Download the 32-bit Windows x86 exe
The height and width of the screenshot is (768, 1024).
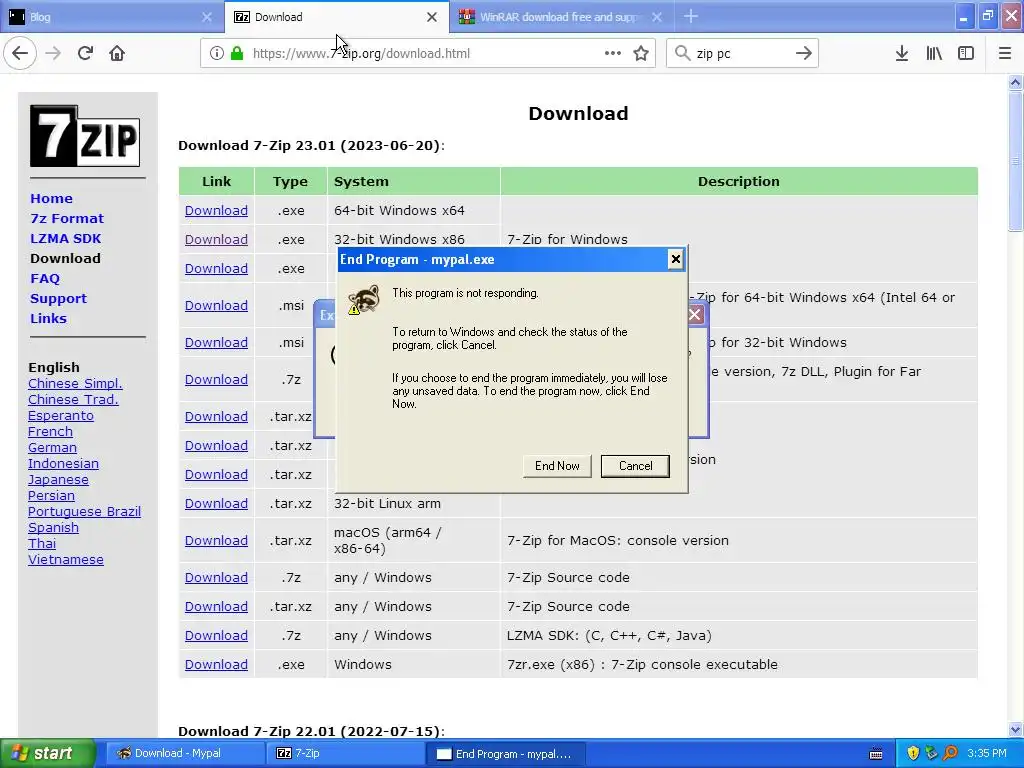(216, 239)
